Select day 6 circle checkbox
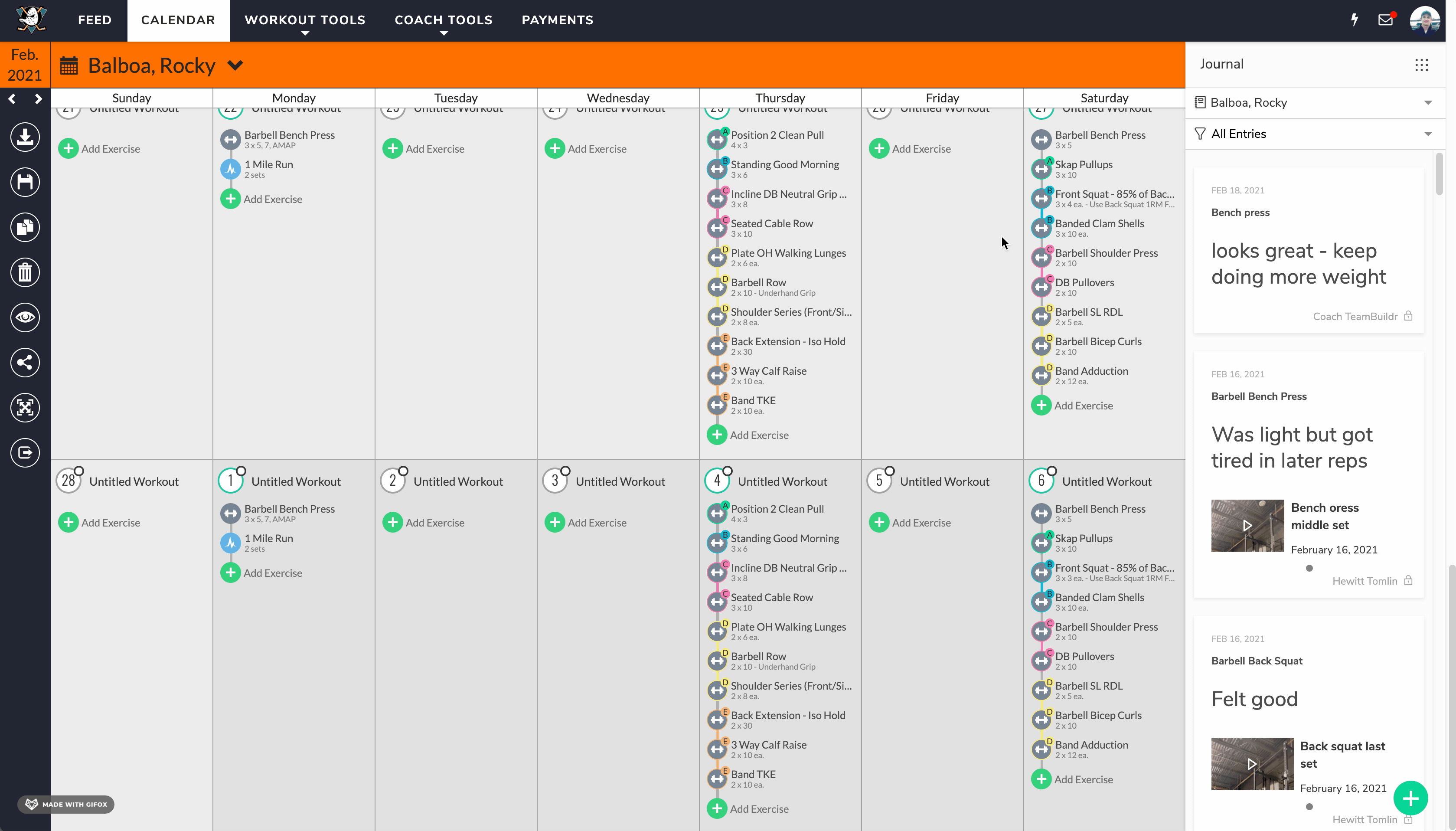1456x831 pixels. pos(1051,471)
